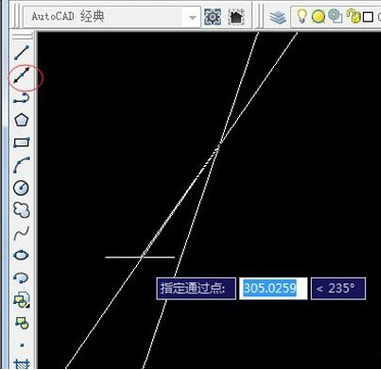This screenshot has height=370, width=381.
Task: Select the Construction Line (XLine) tool
Action: pyautogui.click(x=22, y=75)
